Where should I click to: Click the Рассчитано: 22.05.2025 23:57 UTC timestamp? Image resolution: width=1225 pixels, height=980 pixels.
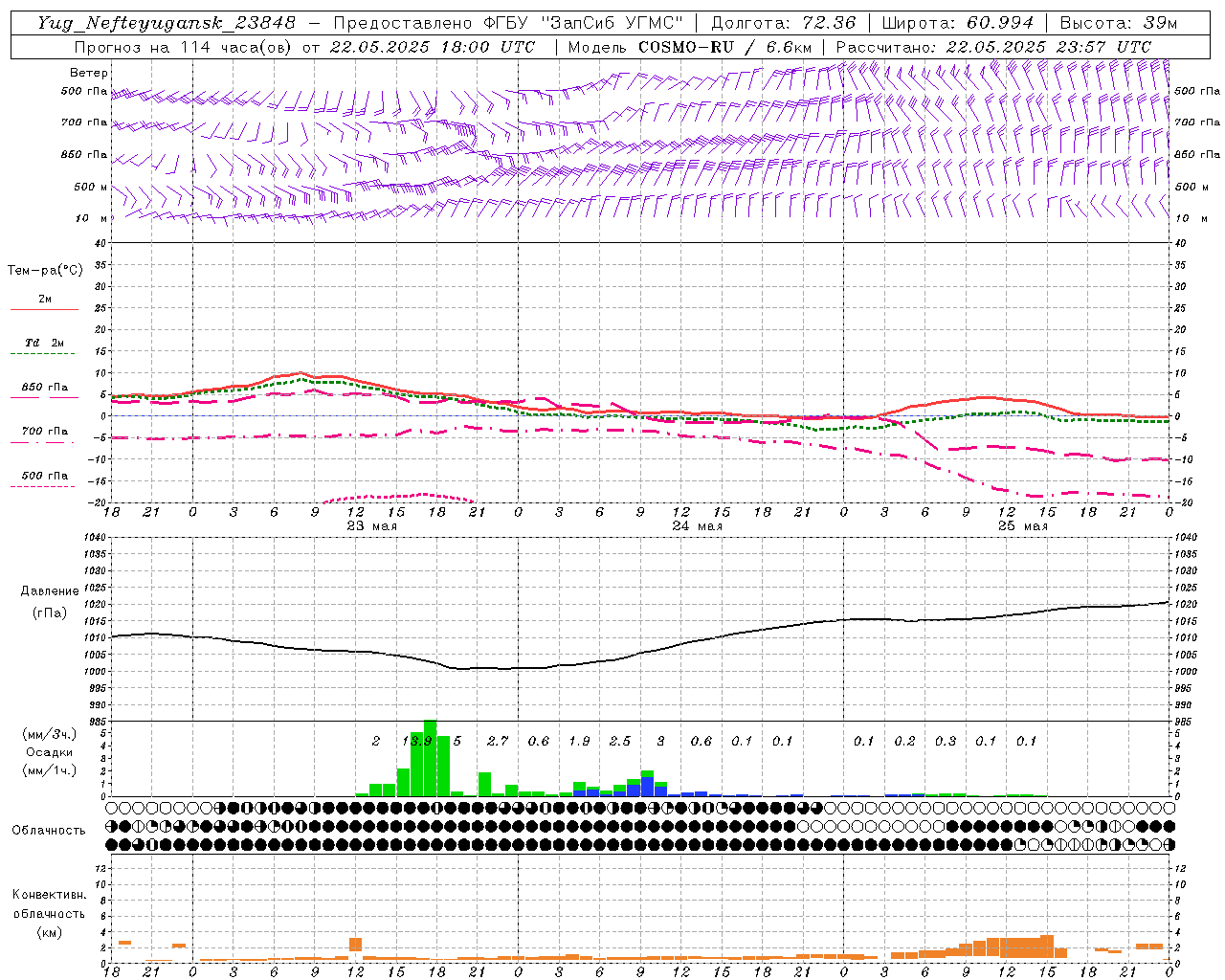pyautogui.click(x=993, y=46)
